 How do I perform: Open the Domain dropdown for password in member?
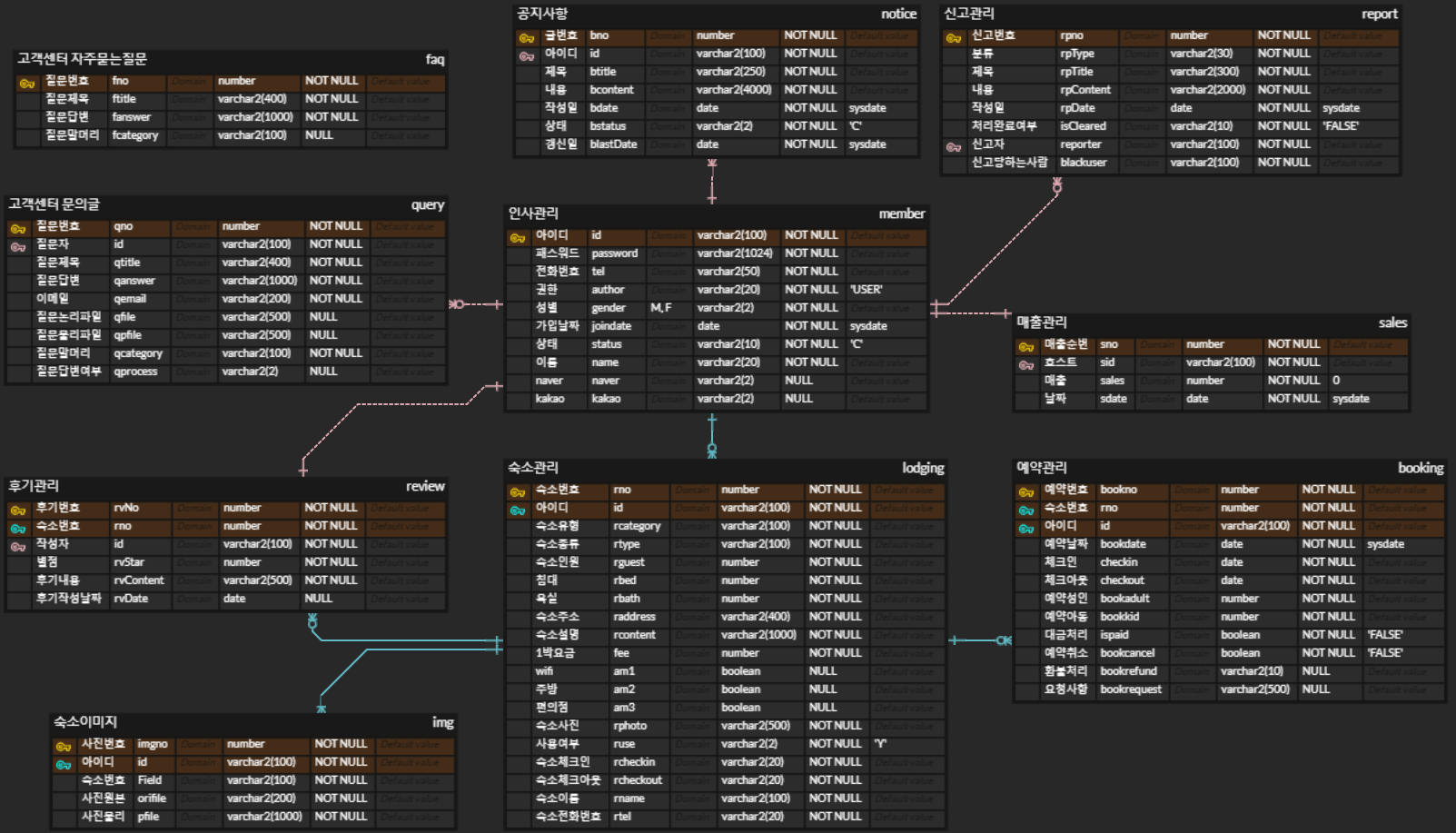point(669,253)
